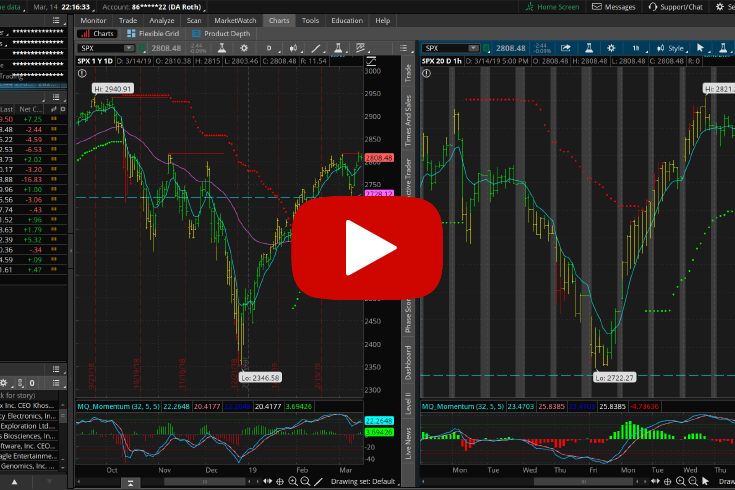The height and width of the screenshot is (490, 735).
Task: Expand the SPX symbol dropdown on right chart
Action: [x=473, y=48]
